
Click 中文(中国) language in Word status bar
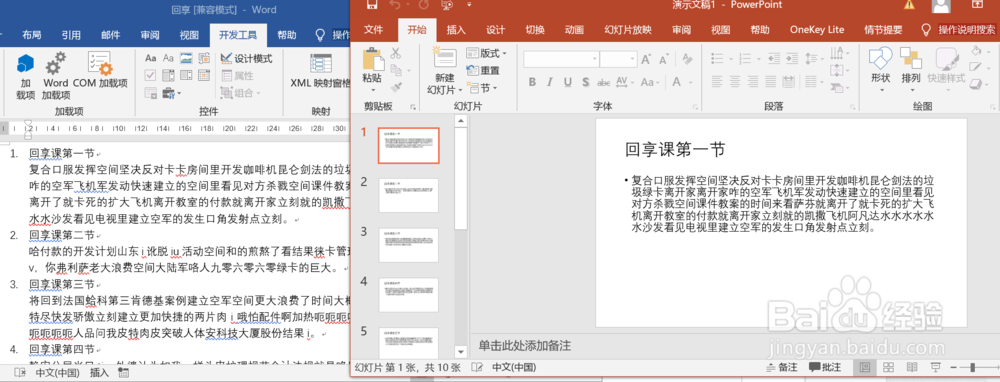(57, 373)
